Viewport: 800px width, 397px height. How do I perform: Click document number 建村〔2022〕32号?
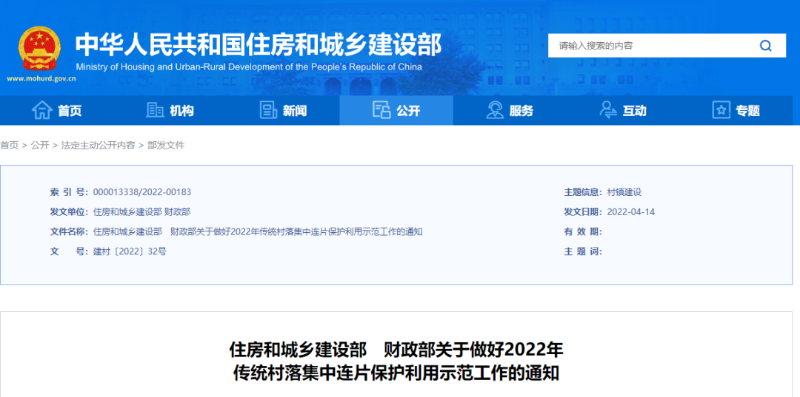[130, 252]
